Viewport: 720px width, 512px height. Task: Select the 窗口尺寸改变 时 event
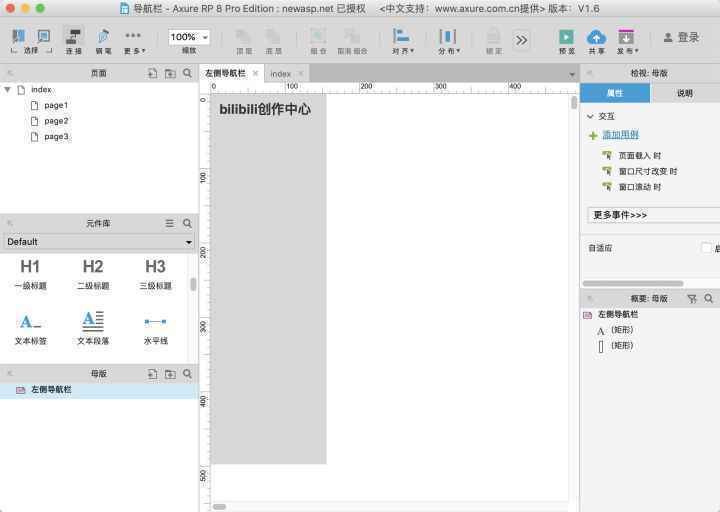(x=647, y=171)
